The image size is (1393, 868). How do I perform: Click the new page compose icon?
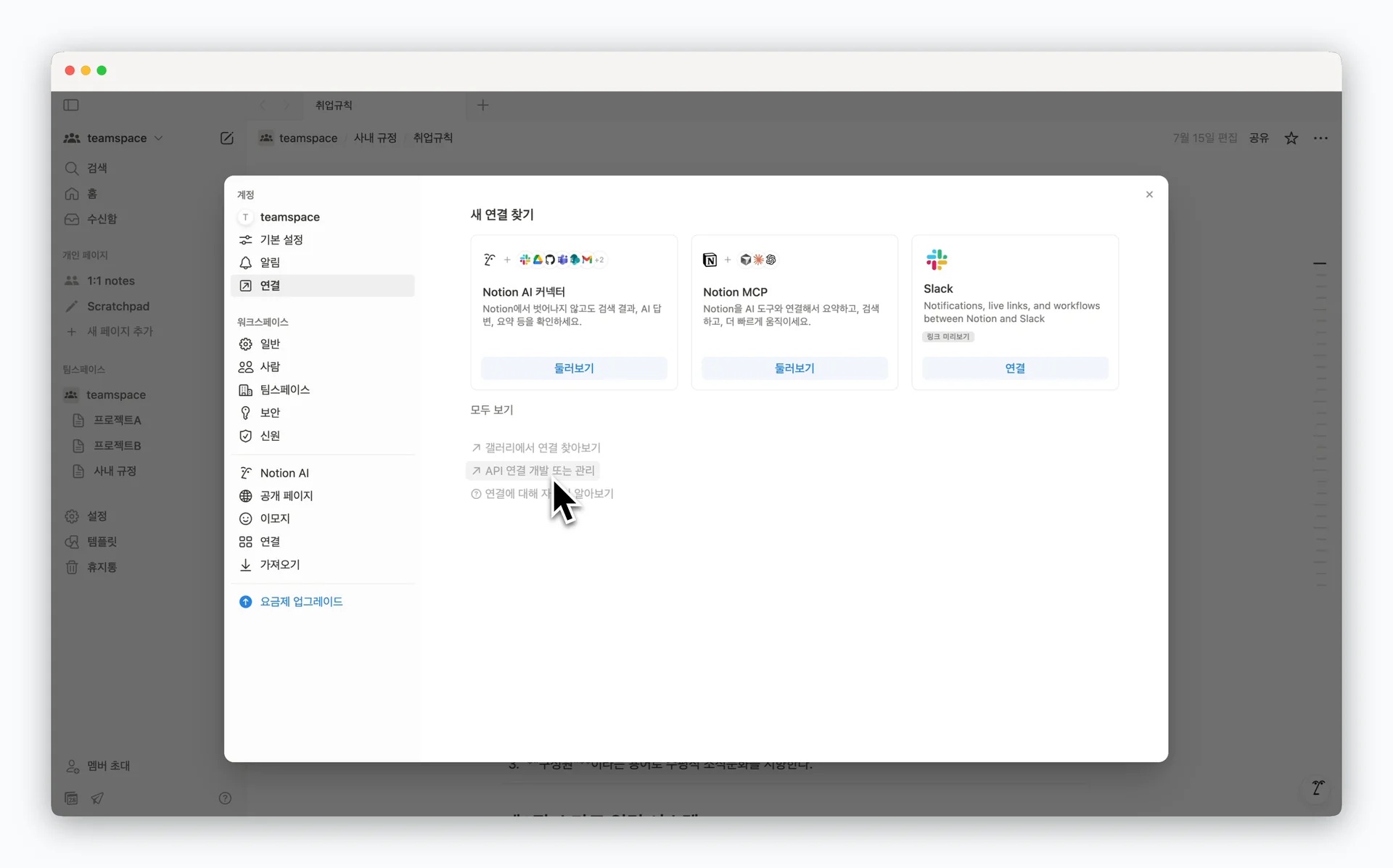point(226,138)
